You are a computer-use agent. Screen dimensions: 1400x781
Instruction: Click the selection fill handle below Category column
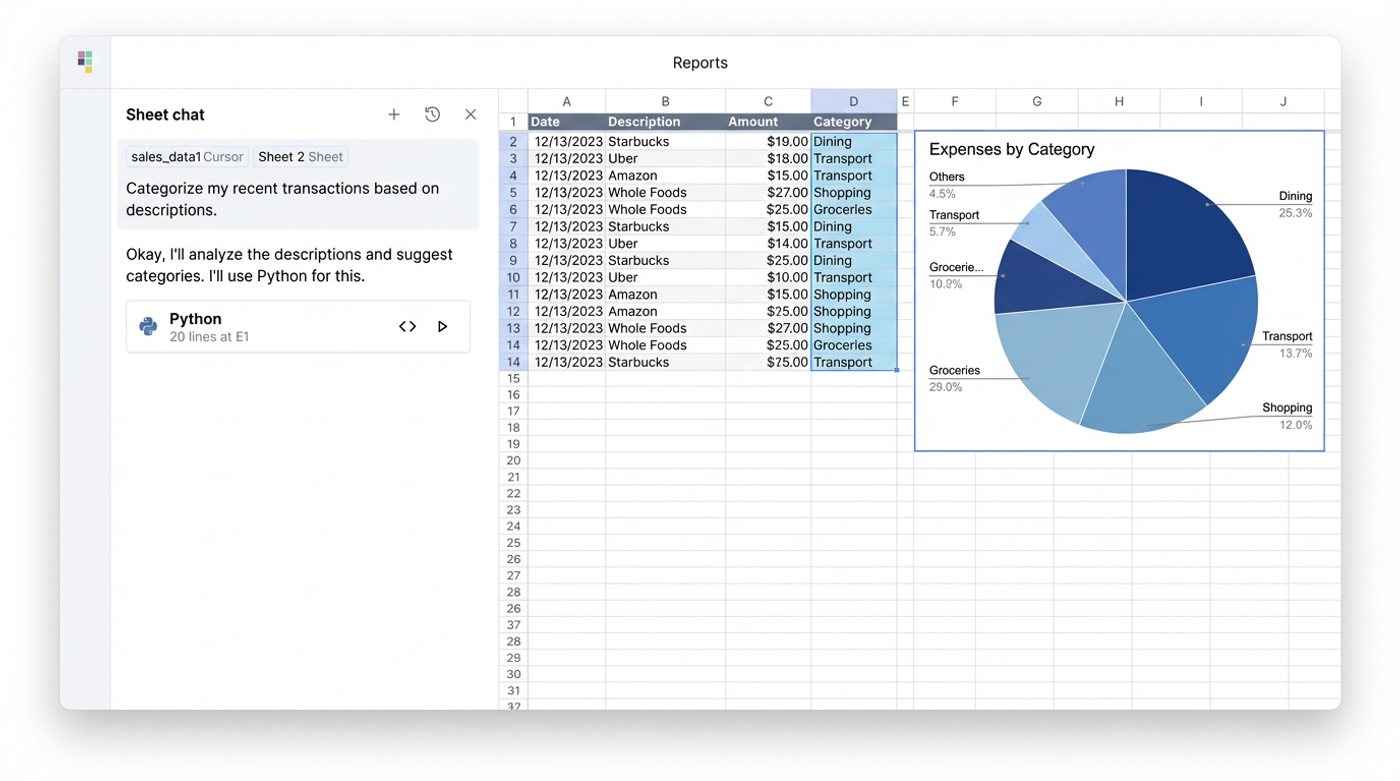tap(896, 371)
